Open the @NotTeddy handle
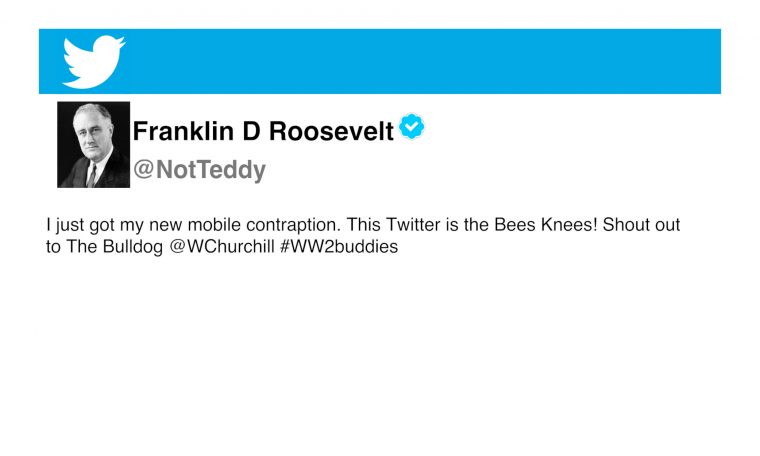This screenshot has height=456, width=760. [199, 170]
